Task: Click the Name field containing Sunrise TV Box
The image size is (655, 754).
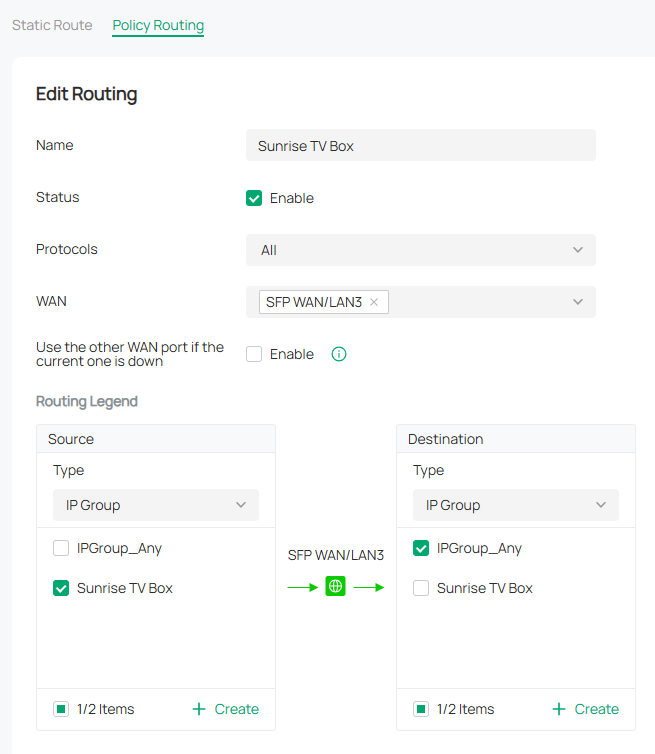Action: coord(420,145)
